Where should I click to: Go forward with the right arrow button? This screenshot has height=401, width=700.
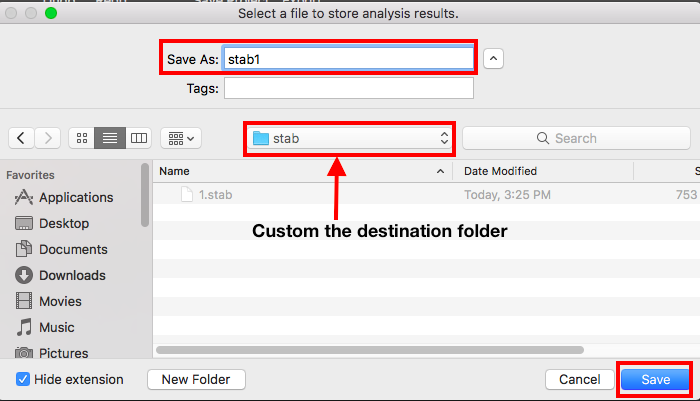click(x=47, y=138)
